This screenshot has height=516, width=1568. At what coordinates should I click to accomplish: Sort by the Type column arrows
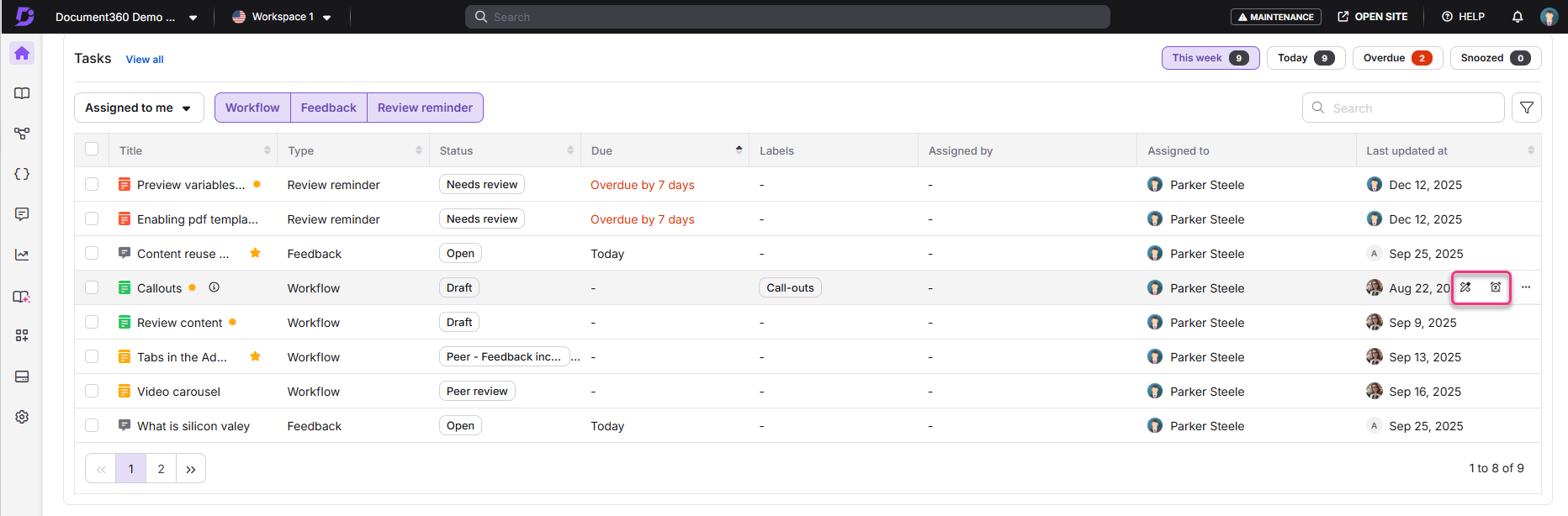(419, 150)
